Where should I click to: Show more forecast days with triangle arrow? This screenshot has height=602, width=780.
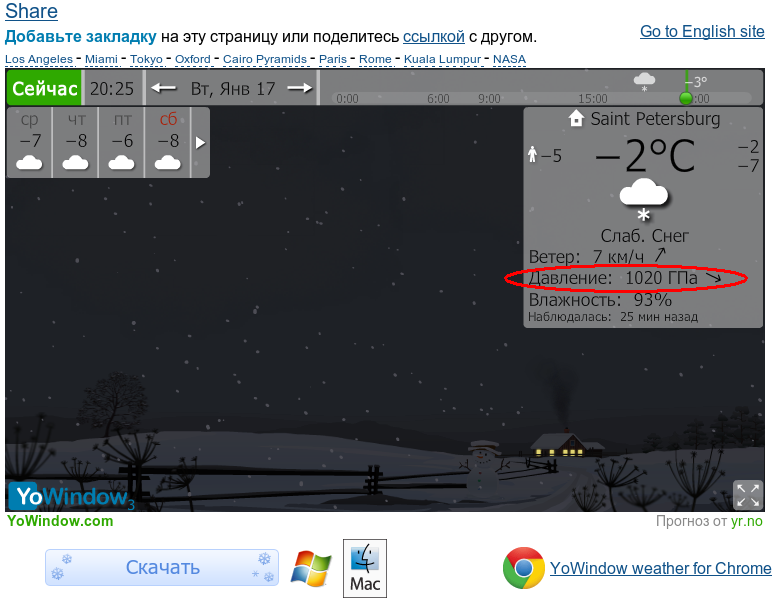tap(200, 143)
